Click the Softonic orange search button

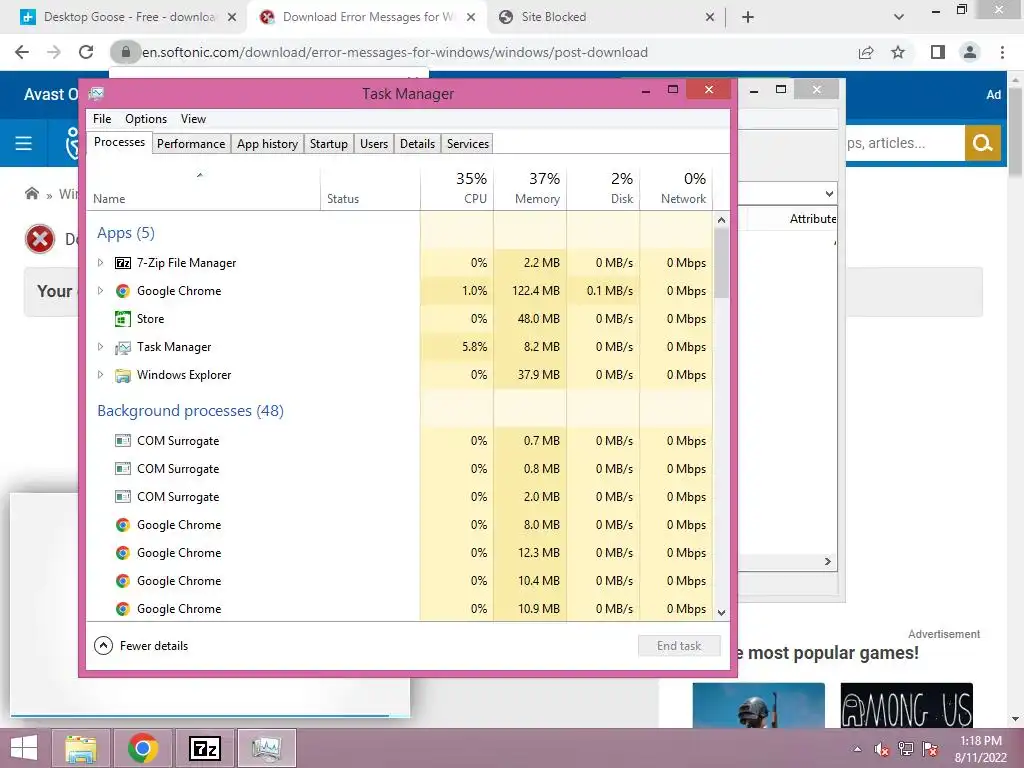tap(982, 143)
